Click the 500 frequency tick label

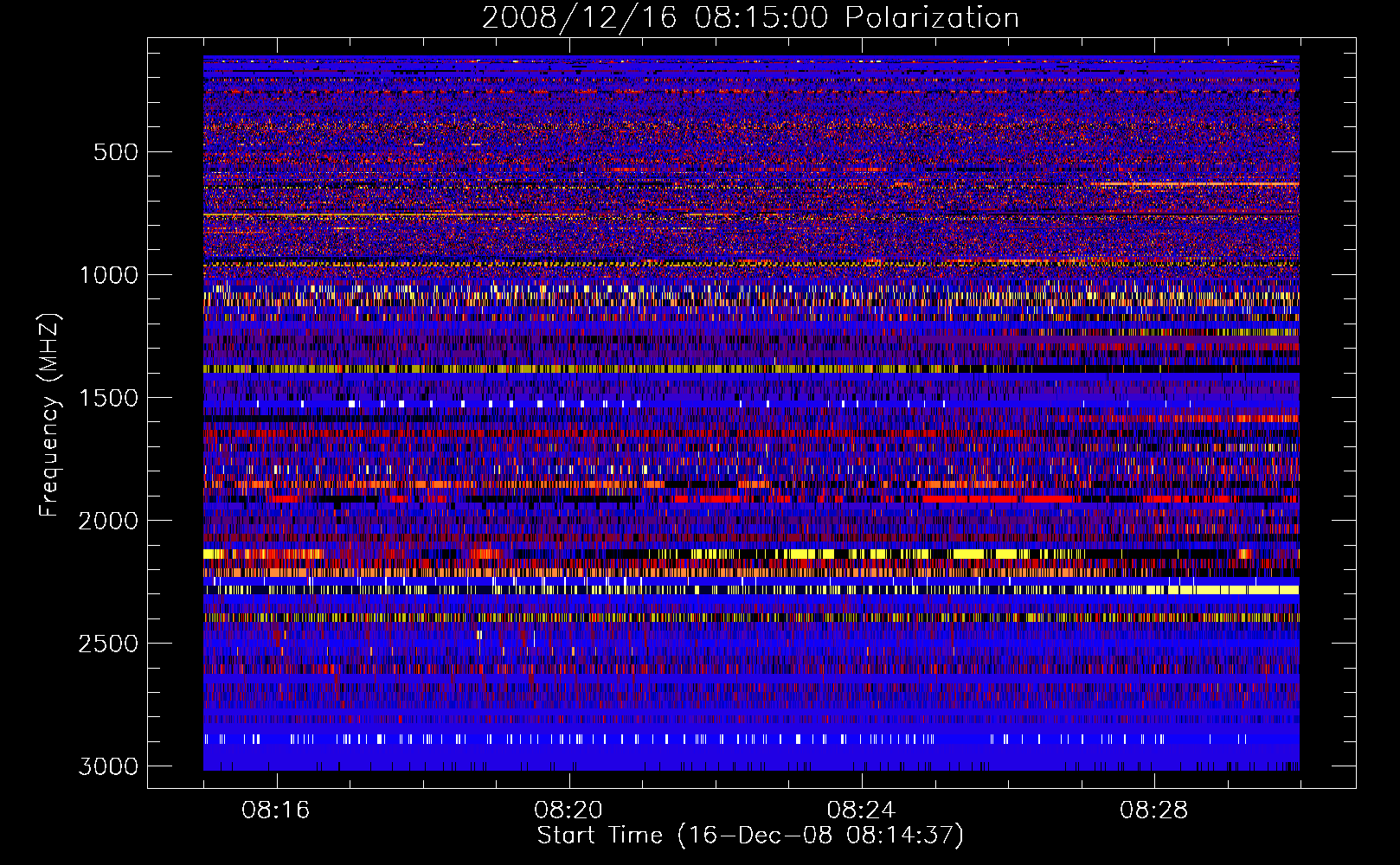click(115, 152)
